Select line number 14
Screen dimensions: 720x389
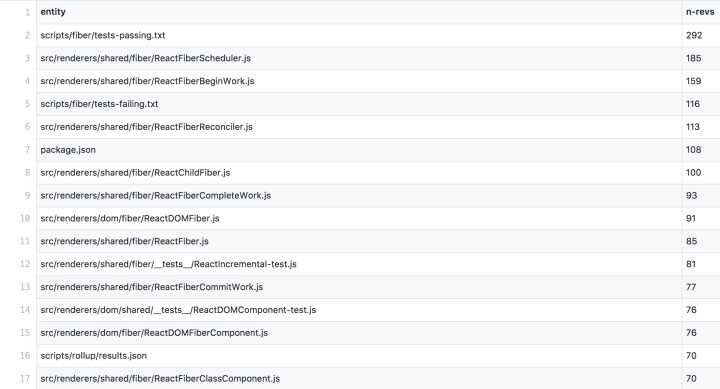[25, 310]
